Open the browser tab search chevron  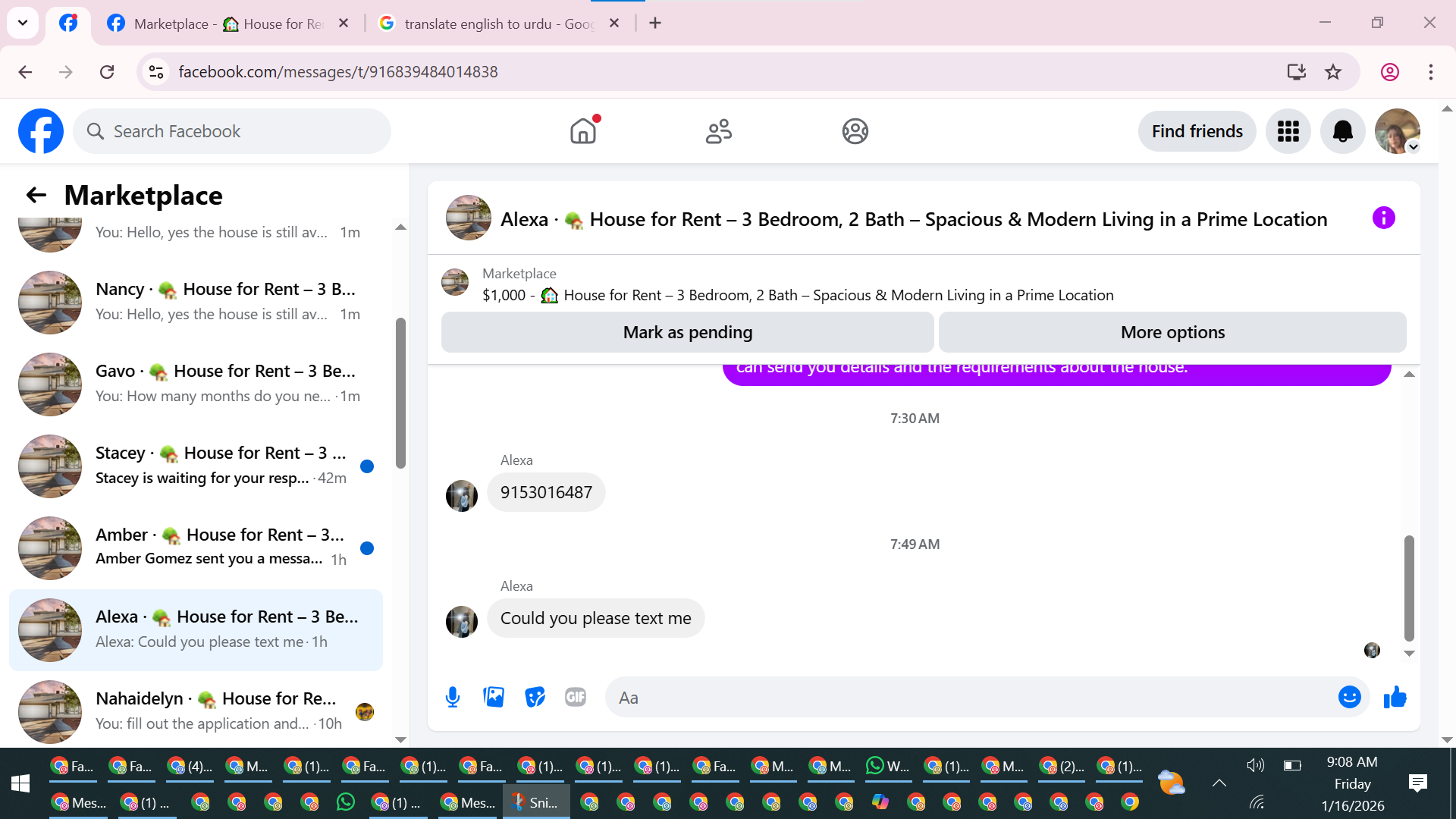23,23
